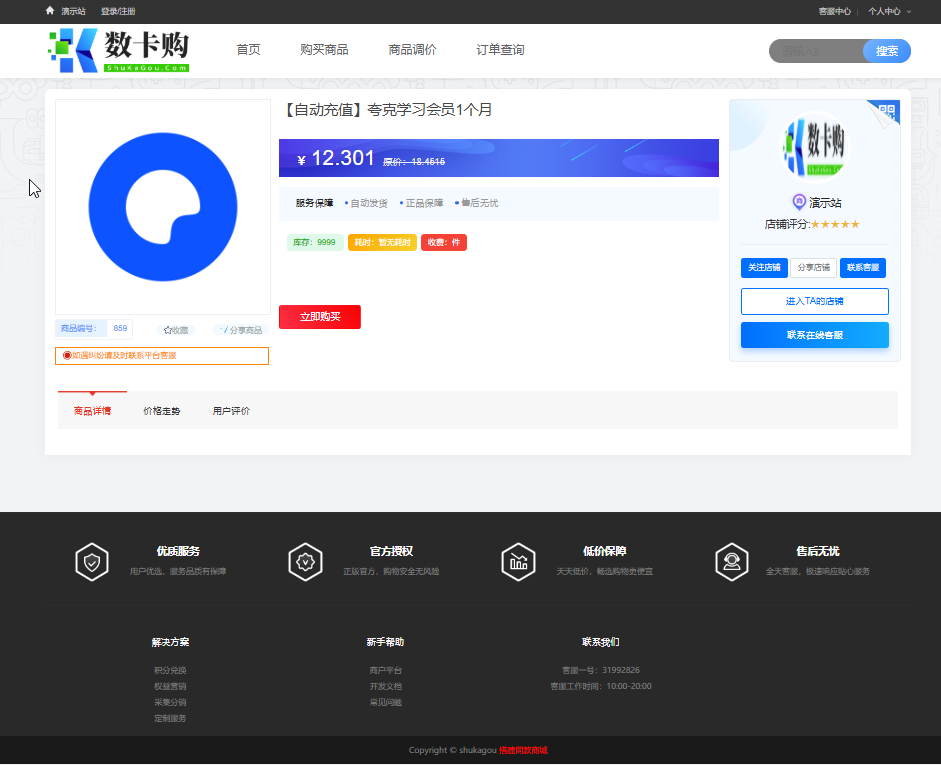Viewport: 941px width, 765px height.
Task: Expand the 个人中心 dropdown
Action: [x=889, y=11]
